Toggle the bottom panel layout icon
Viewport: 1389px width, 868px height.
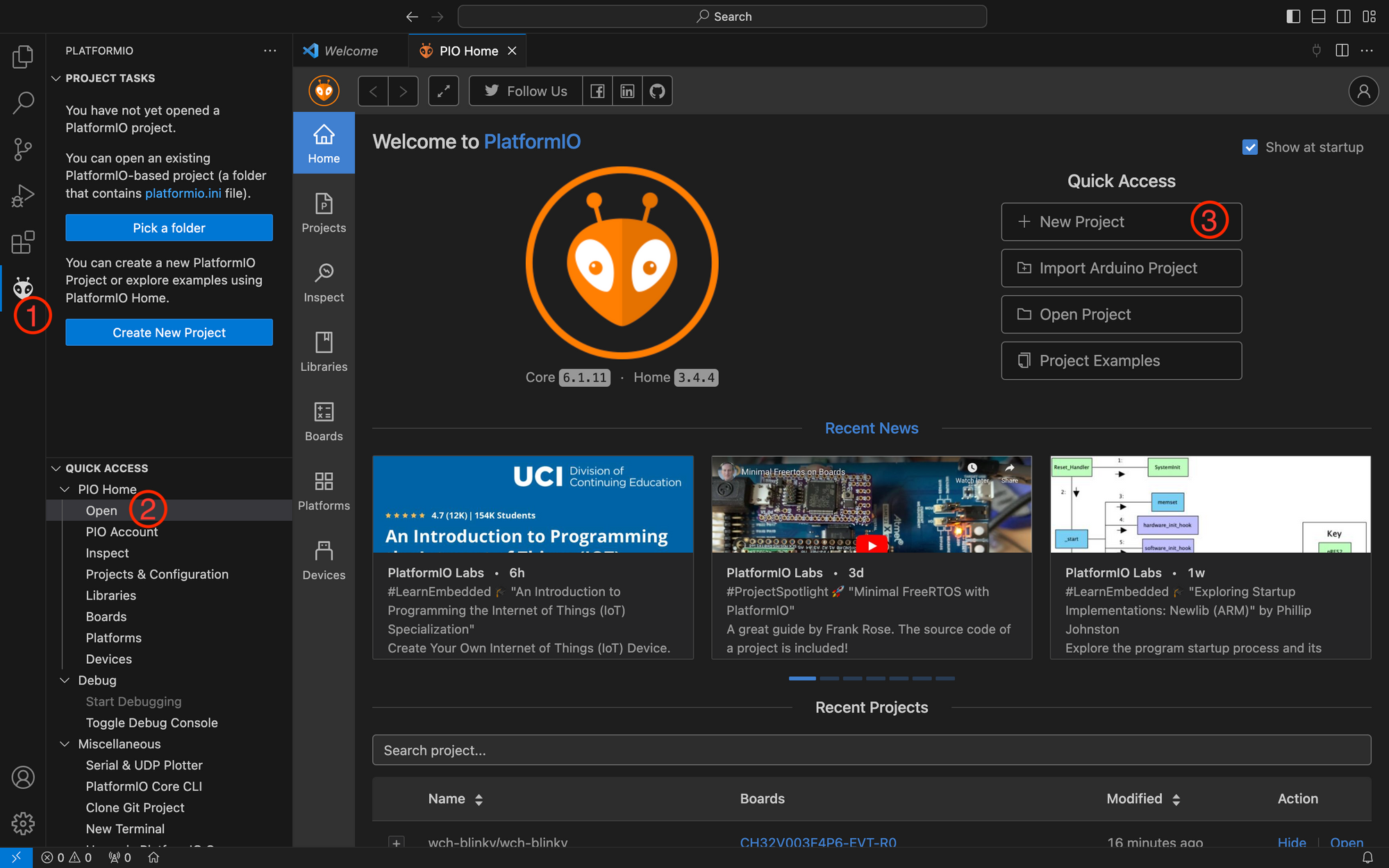pyautogui.click(x=1318, y=16)
